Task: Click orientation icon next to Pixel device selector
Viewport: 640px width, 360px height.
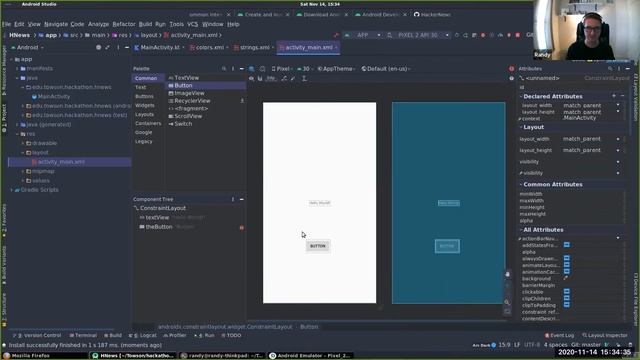Action: [x=262, y=69]
